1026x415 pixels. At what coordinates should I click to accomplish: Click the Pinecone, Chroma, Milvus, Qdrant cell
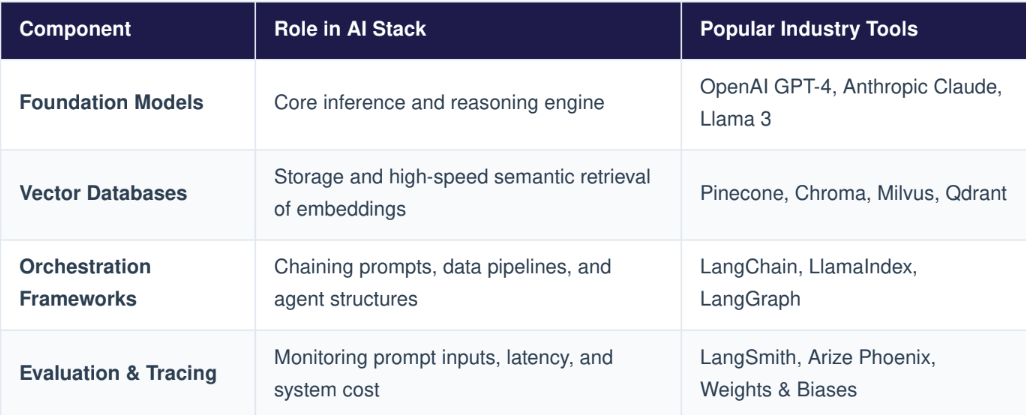(853, 194)
